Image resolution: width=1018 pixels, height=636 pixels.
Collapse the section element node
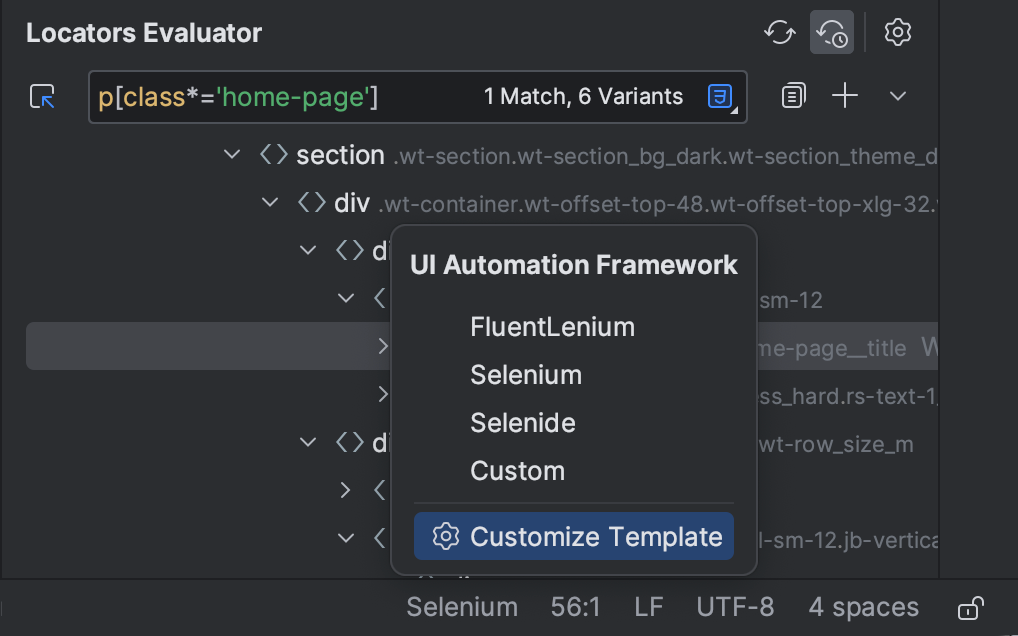232,154
